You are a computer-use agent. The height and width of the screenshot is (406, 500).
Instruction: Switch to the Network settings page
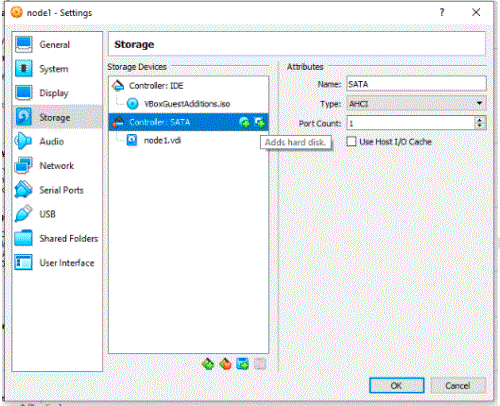coord(57,166)
